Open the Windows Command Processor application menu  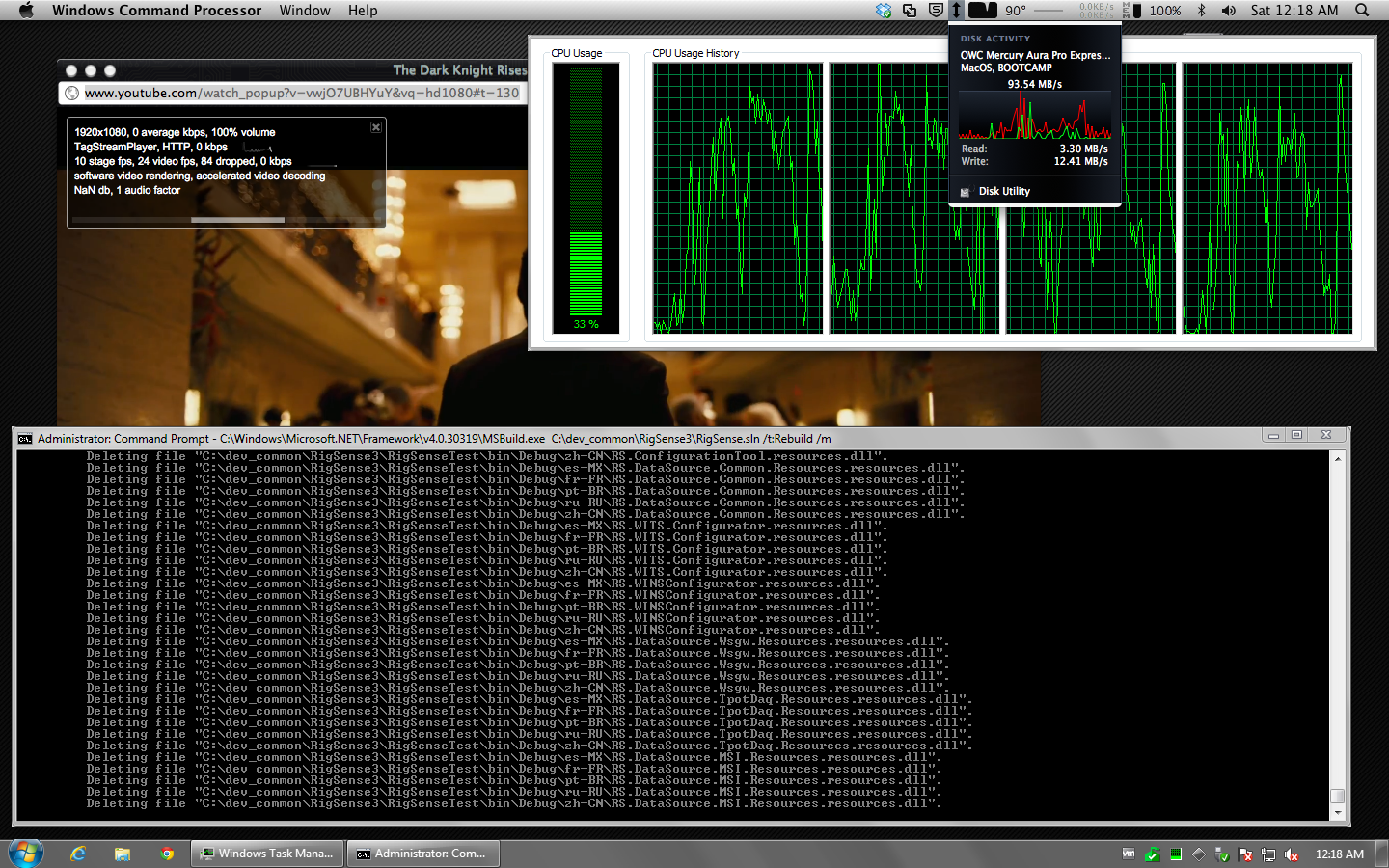(156, 10)
